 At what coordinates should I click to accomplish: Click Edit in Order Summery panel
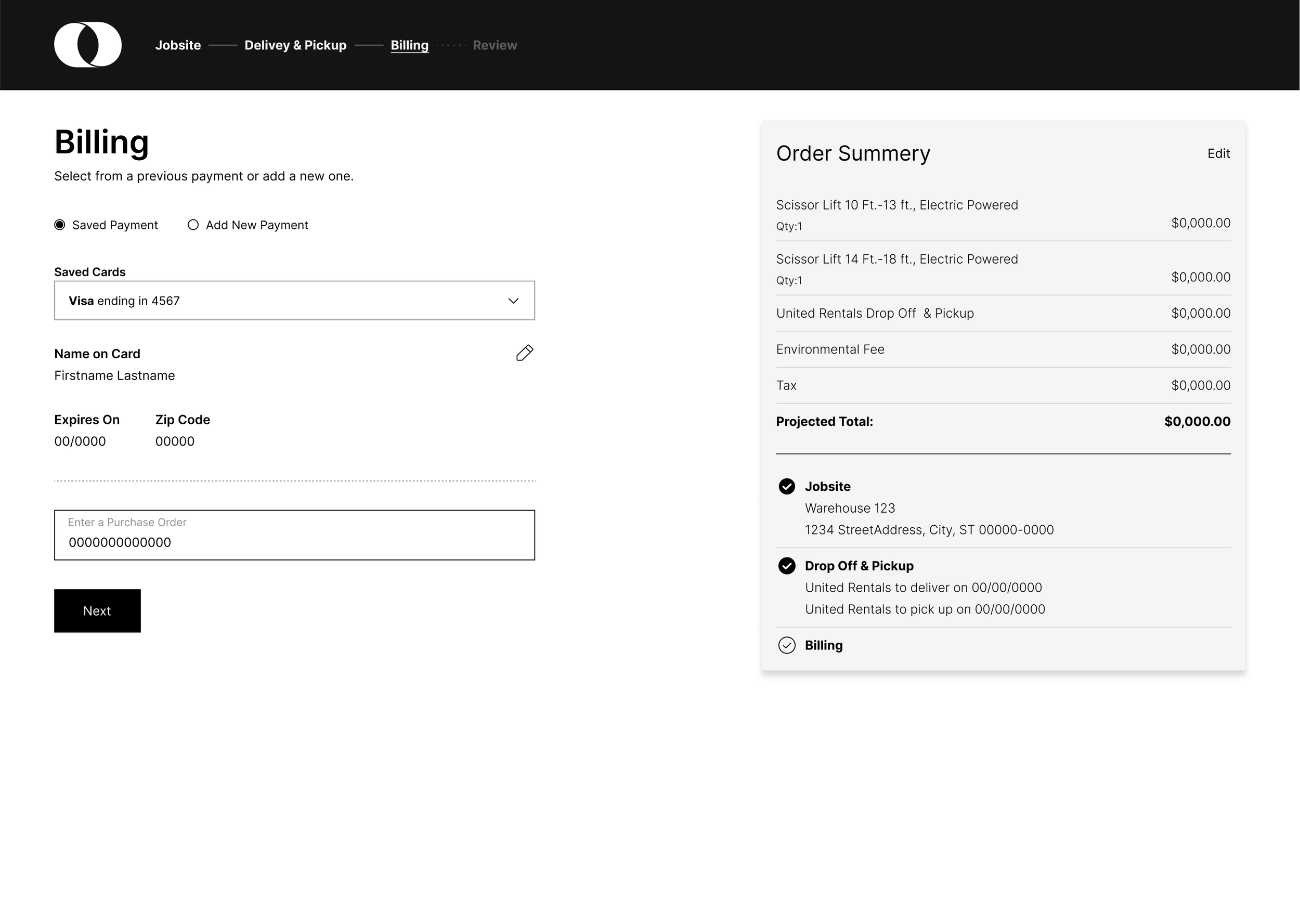click(x=1218, y=153)
